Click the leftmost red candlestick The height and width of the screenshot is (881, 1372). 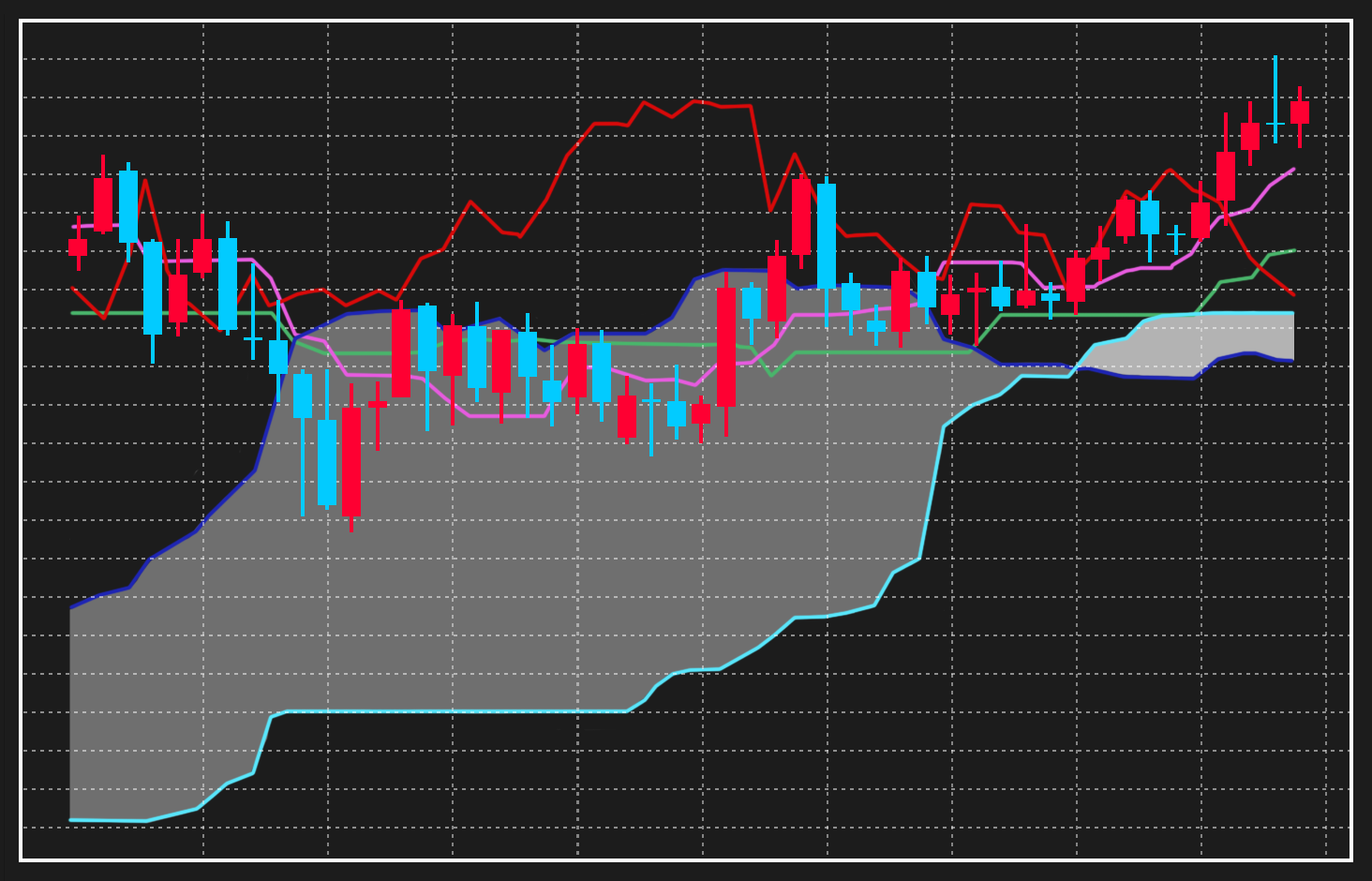tap(78, 246)
